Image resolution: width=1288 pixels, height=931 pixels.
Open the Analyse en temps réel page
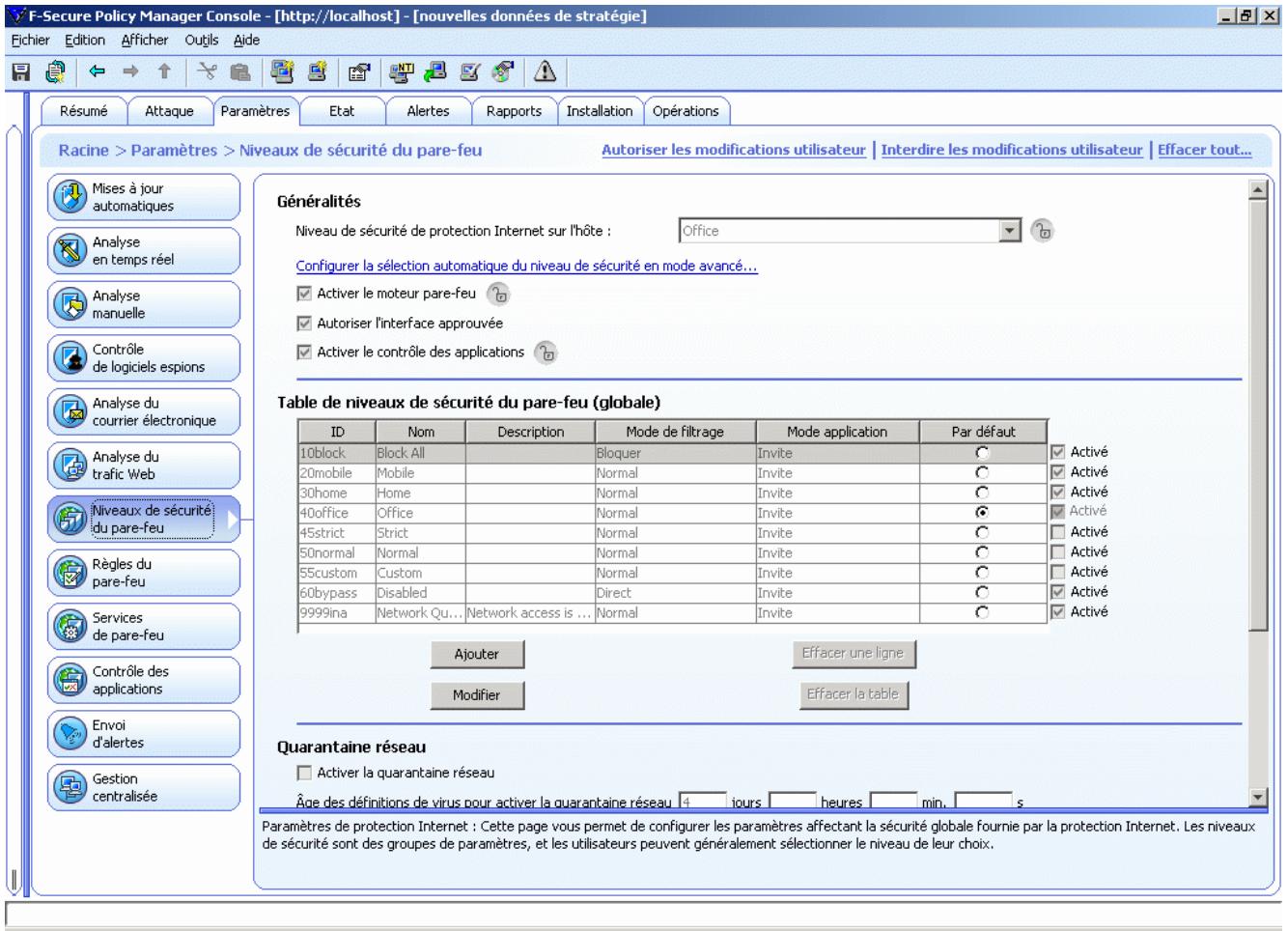point(144,251)
